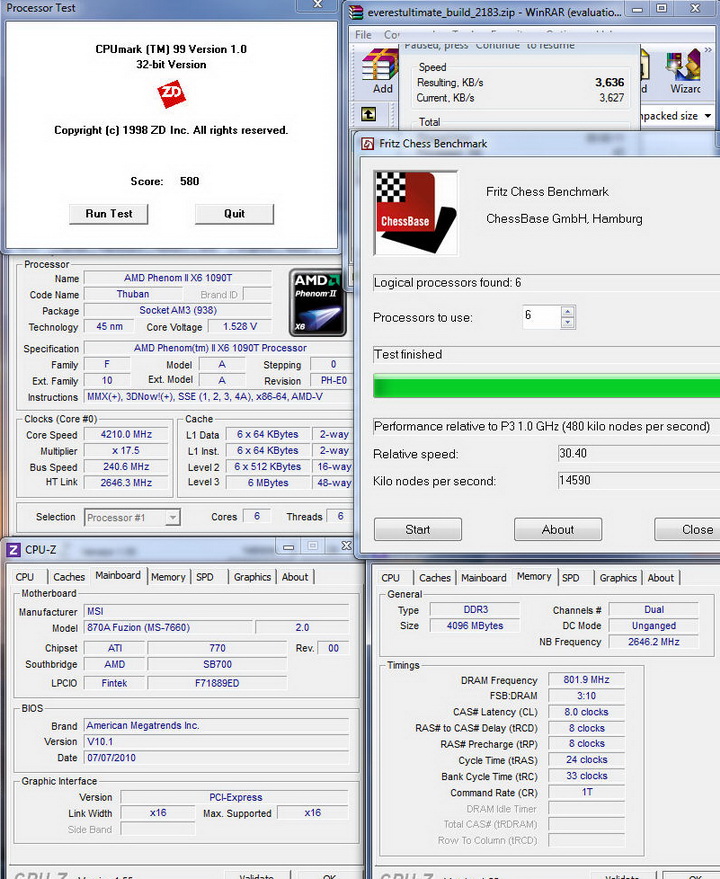
Task: Click the AMD Phenom II logo badge
Action: [317, 303]
